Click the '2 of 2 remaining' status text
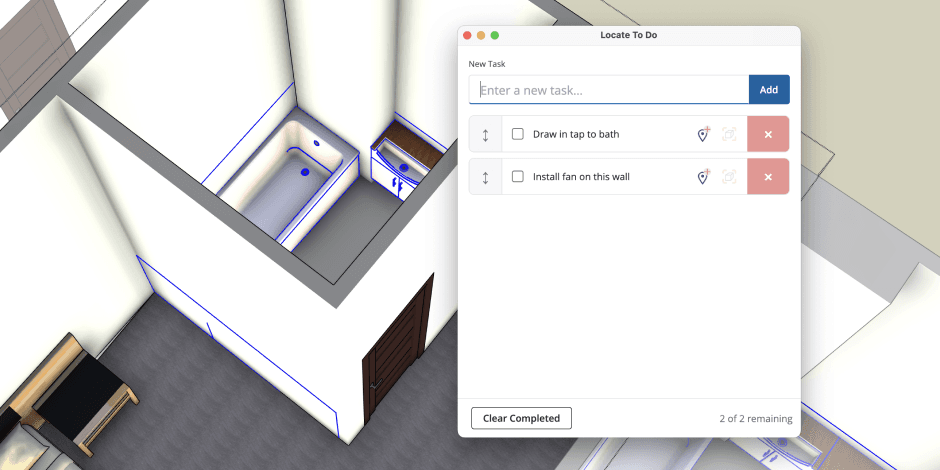This screenshot has height=470, width=940. (755, 418)
